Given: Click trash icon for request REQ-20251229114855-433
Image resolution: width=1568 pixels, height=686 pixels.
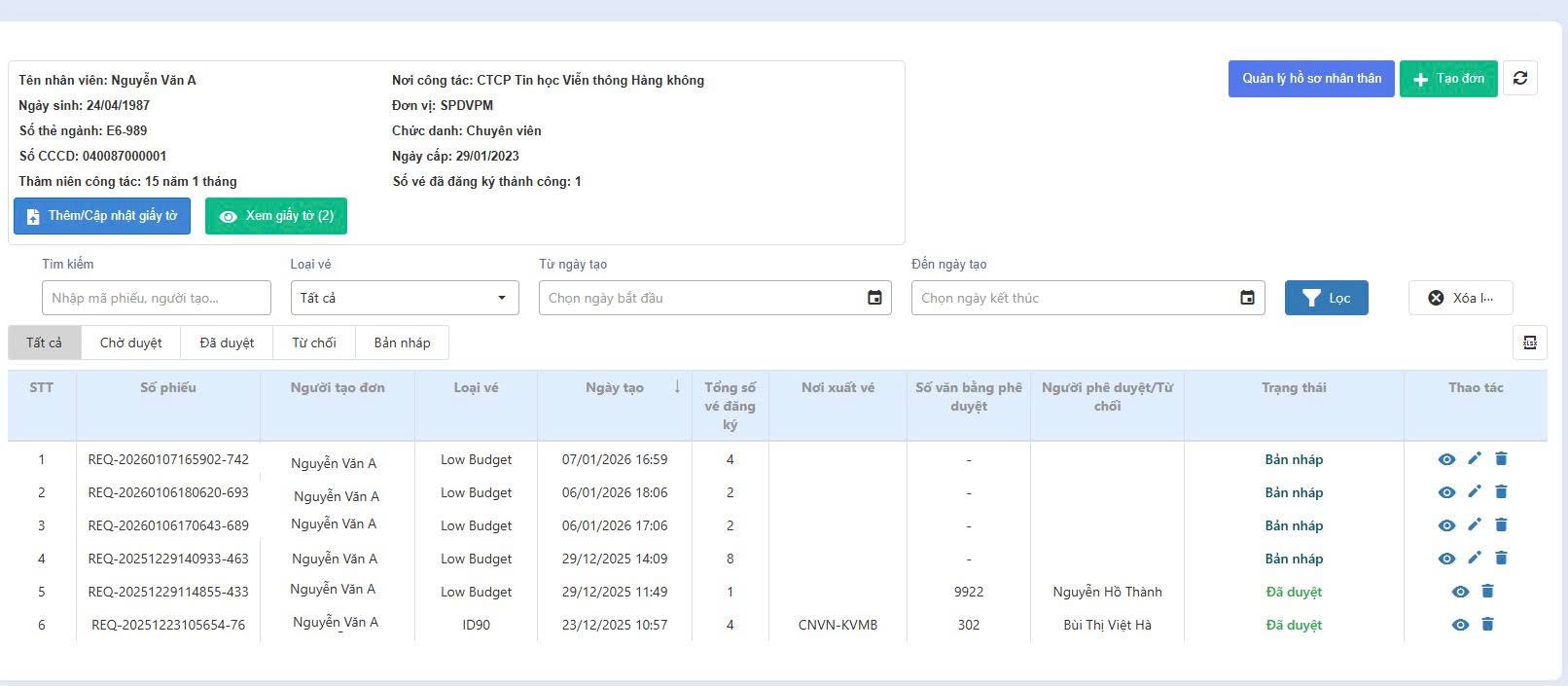Looking at the screenshot, I should (x=1487, y=591).
